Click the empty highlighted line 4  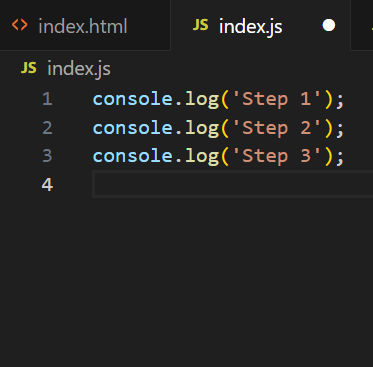click(x=233, y=184)
